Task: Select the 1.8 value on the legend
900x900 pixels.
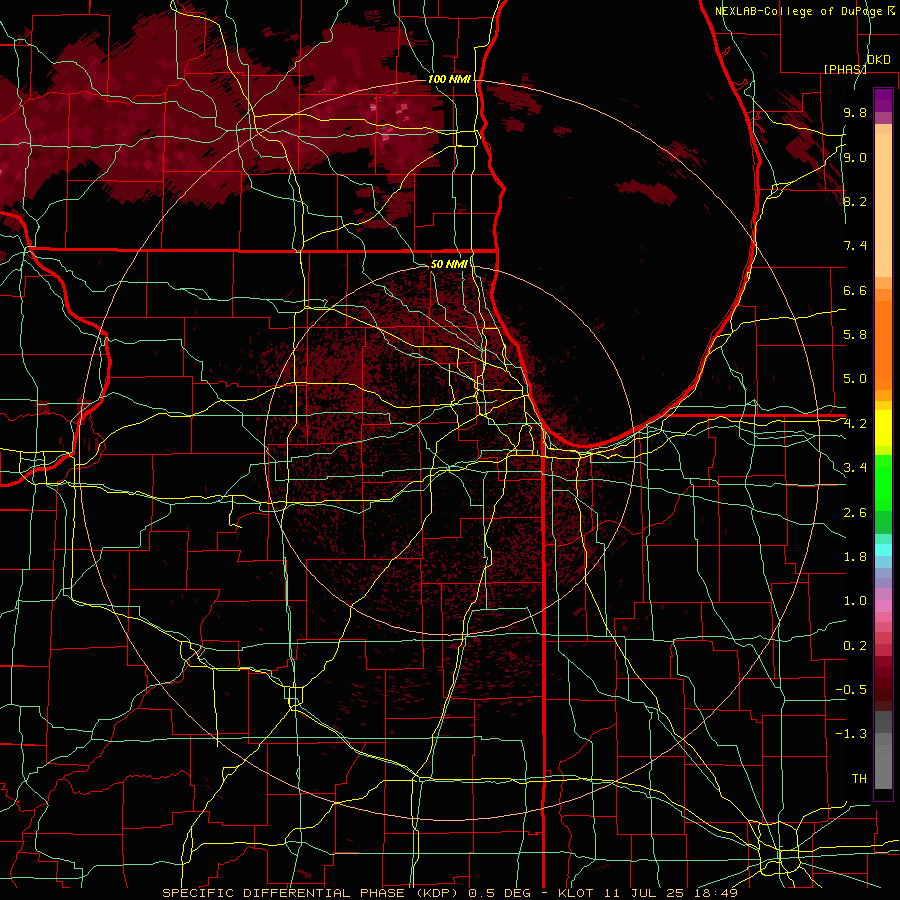Action: 855,557
